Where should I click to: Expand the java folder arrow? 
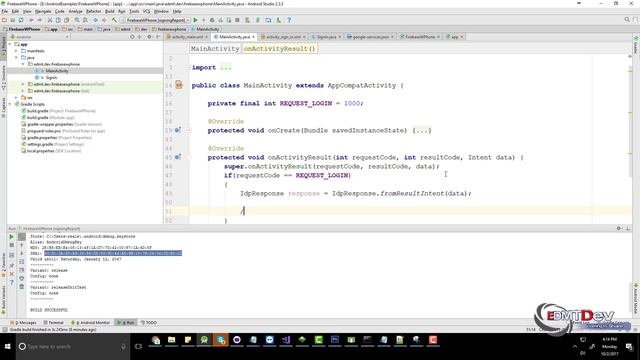point(16,58)
